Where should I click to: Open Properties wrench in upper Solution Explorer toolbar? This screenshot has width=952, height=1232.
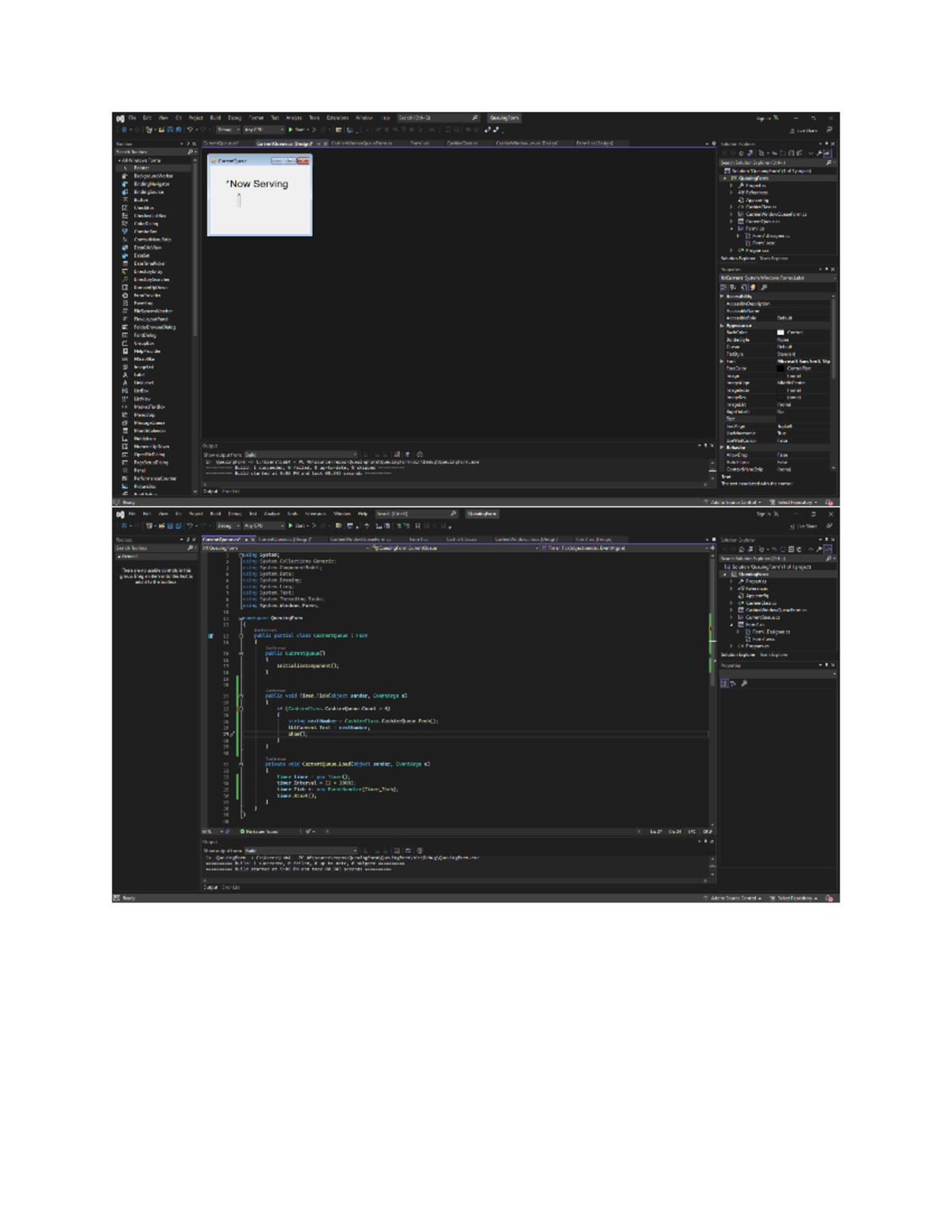coord(819,153)
